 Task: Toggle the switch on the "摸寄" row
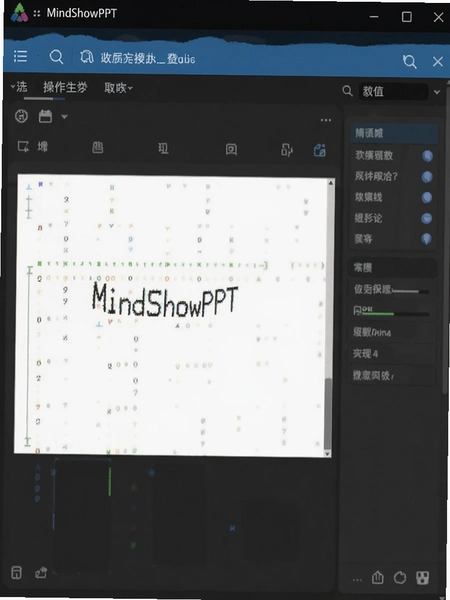pyautogui.click(x=426, y=239)
